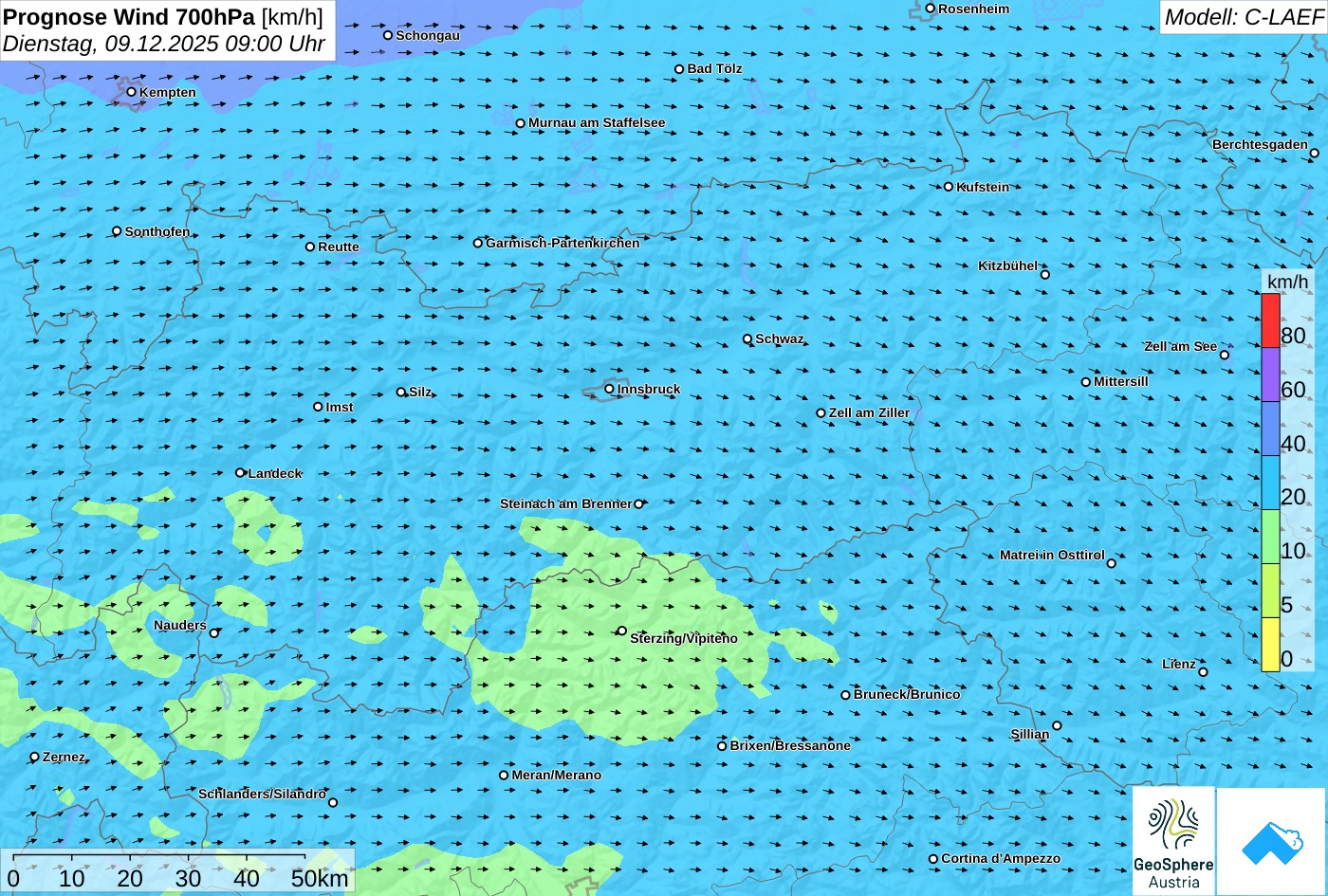Image resolution: width=1328 pixels, height=896 pixels.
Task: Click the Nauders location dot
Action: coord(214,633)
